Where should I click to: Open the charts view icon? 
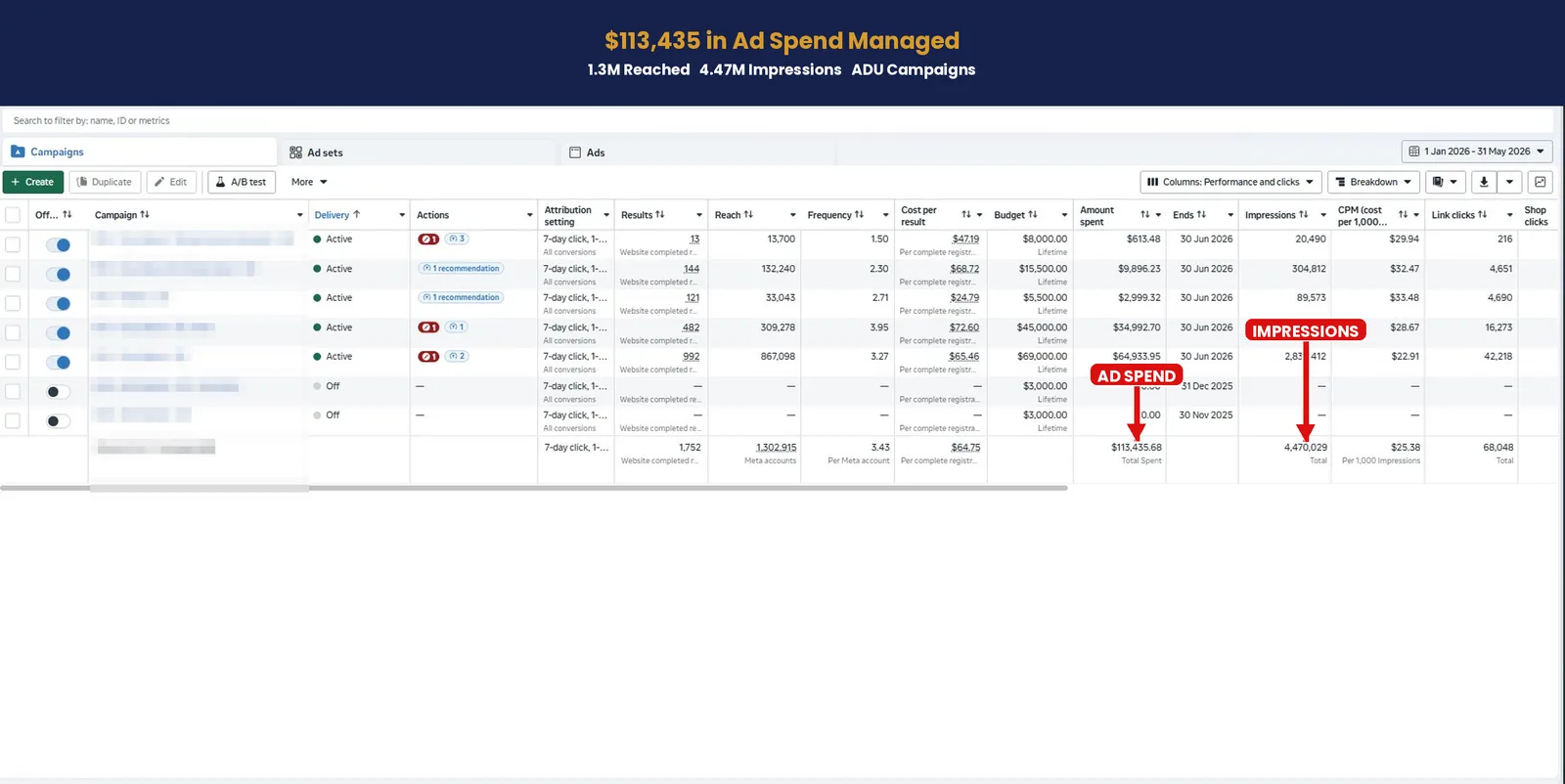(1541, 182)
